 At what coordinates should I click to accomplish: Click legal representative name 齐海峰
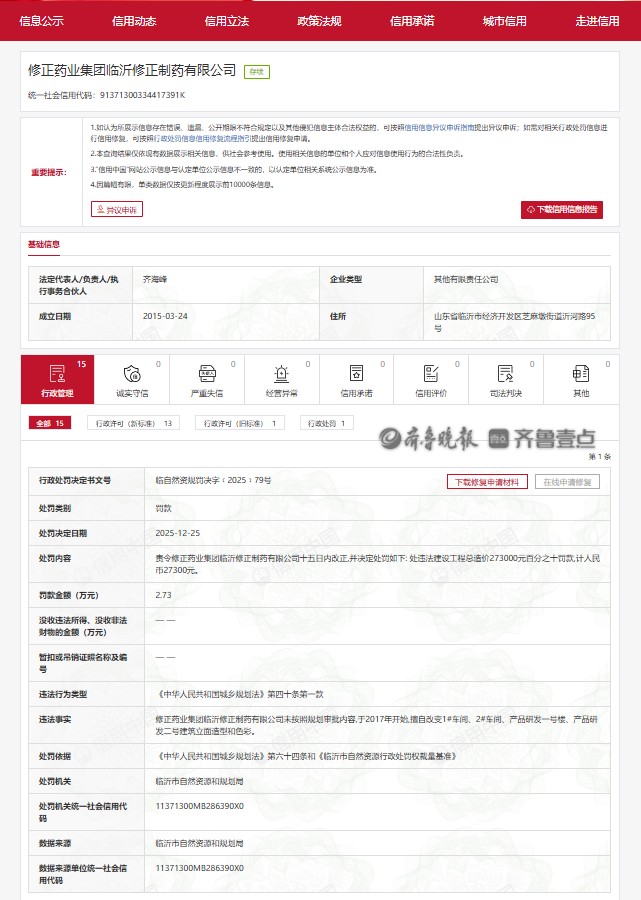tap(155, 279)
